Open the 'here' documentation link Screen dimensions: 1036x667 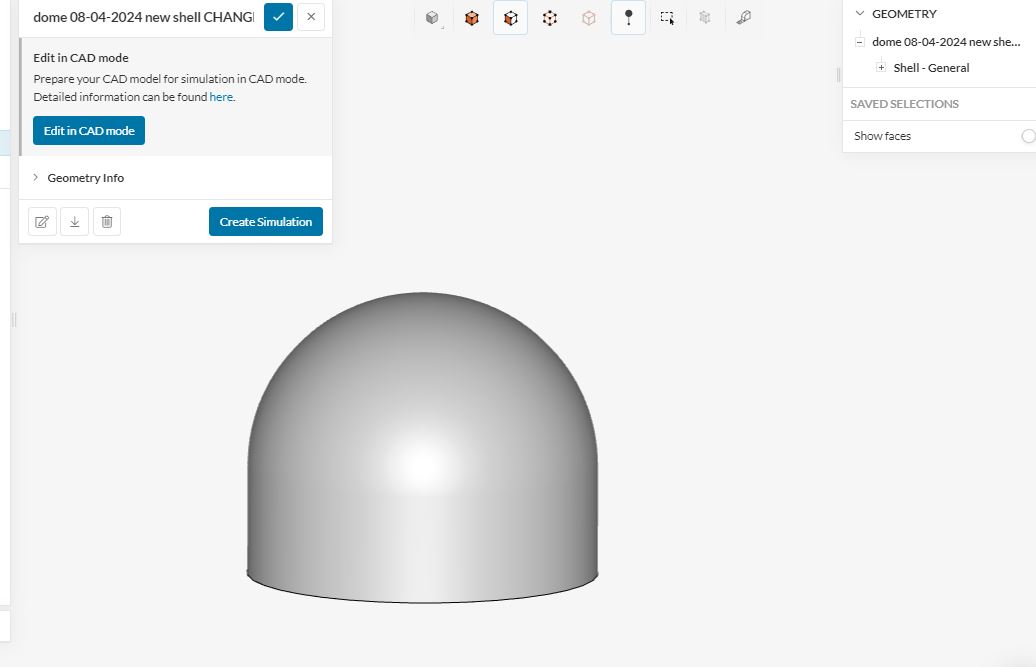pyautogui.click(x=221, y=96)
